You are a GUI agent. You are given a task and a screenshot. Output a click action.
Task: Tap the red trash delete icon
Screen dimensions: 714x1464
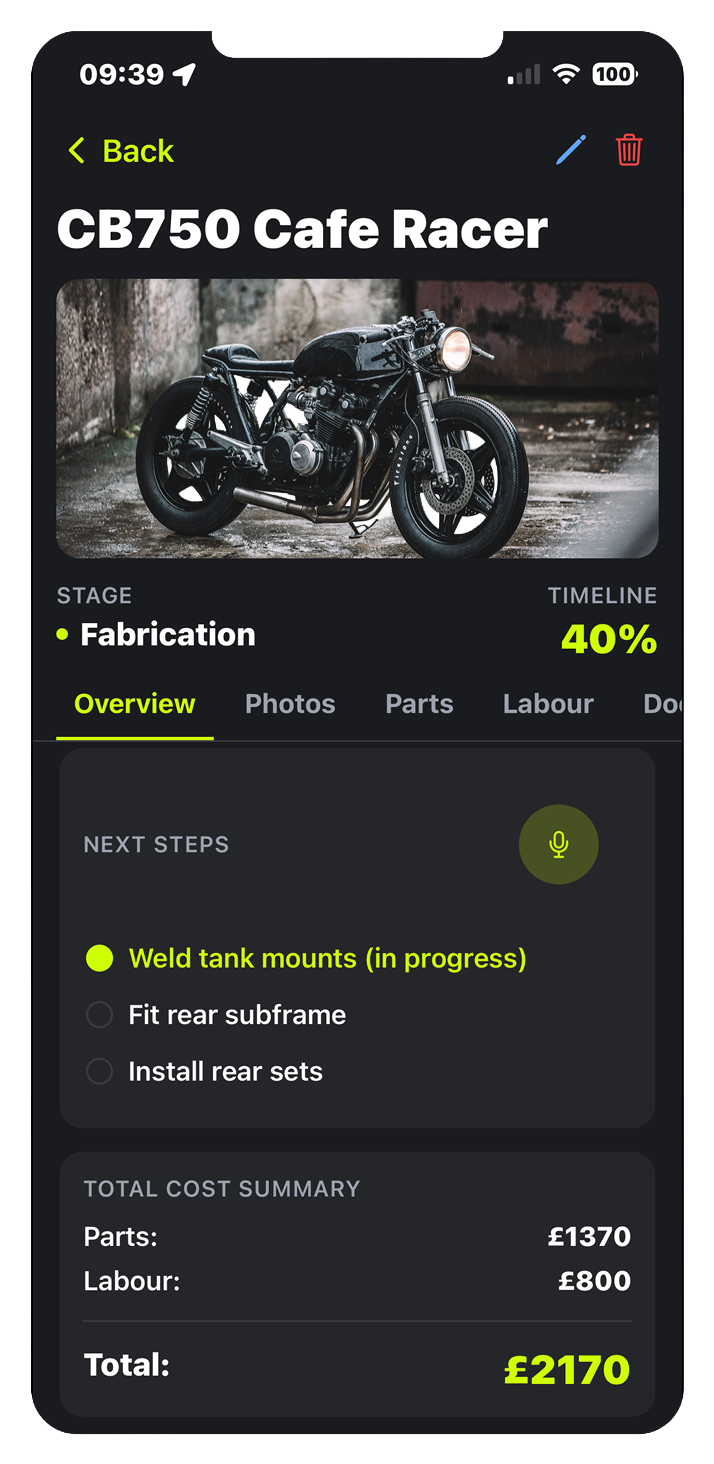coord(629,150)
